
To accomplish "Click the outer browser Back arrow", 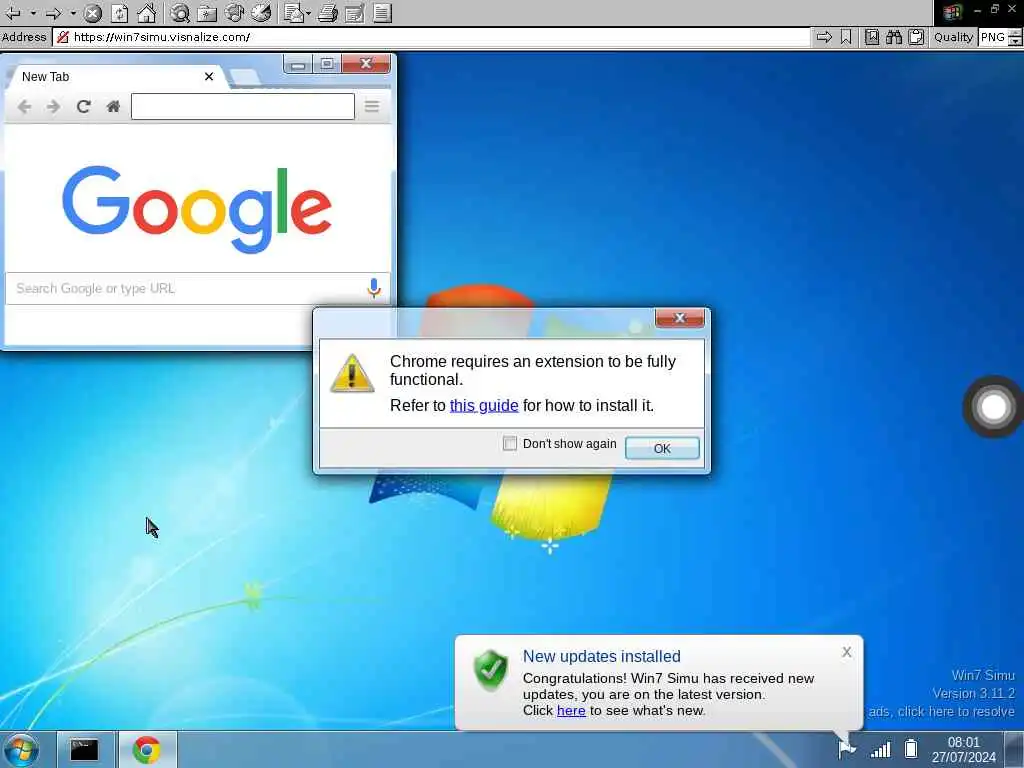I will point(13,13).
